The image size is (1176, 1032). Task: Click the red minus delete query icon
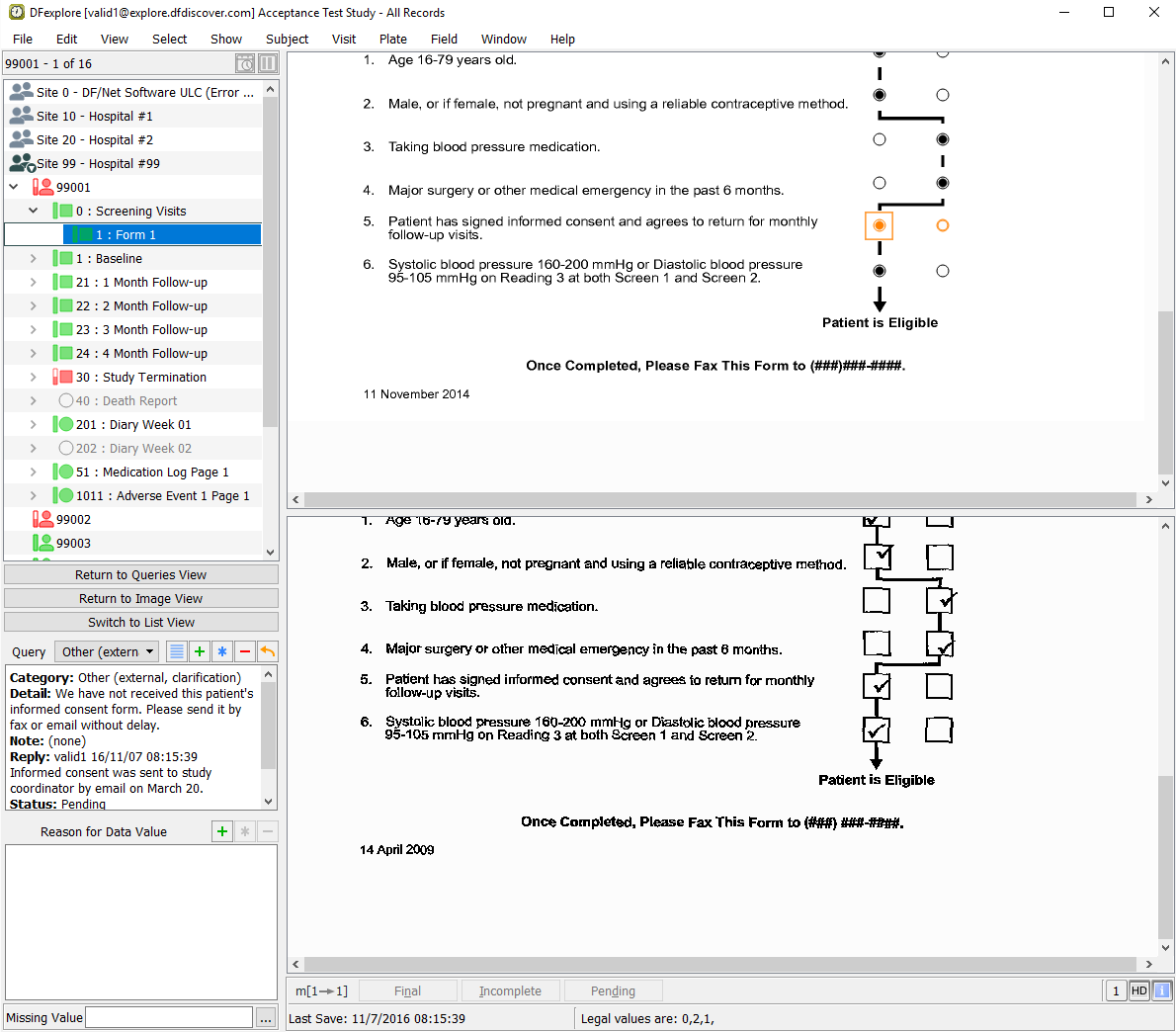pos(245,651)
